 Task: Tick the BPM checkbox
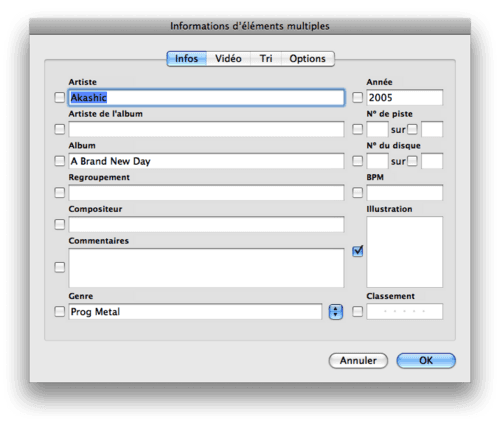pos(358,192)
